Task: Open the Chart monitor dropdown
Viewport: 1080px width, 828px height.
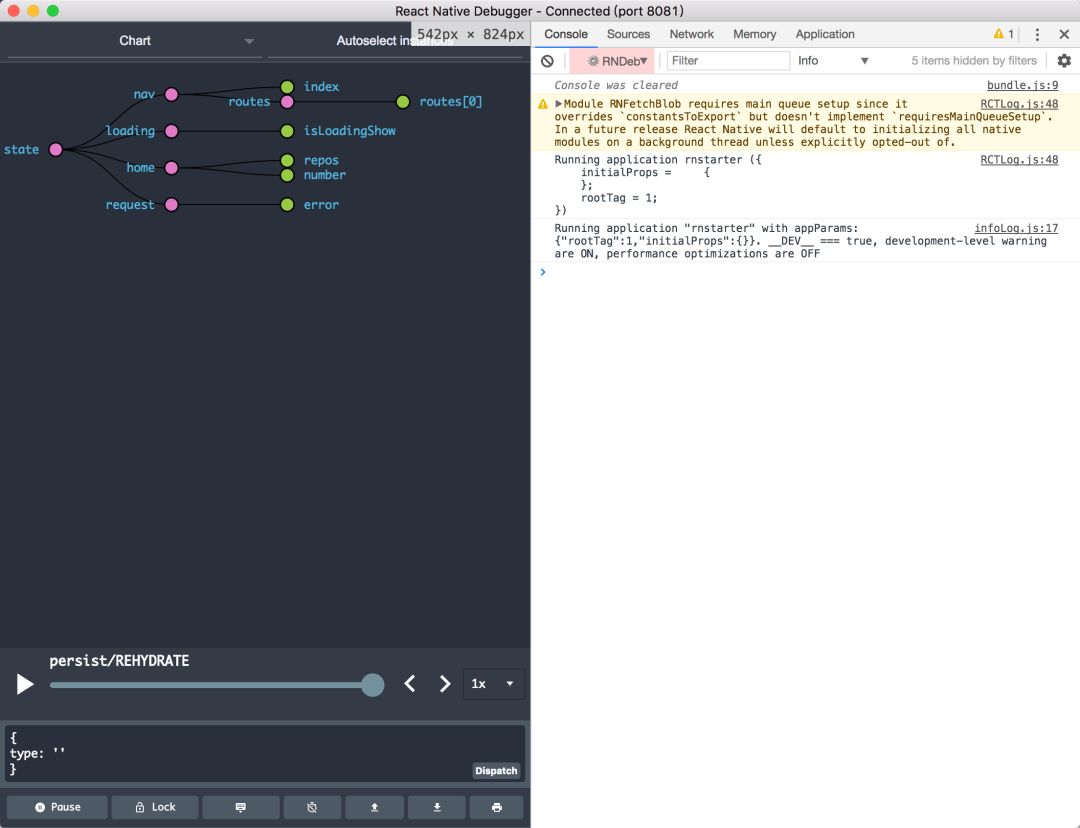Action: (135, 41)
